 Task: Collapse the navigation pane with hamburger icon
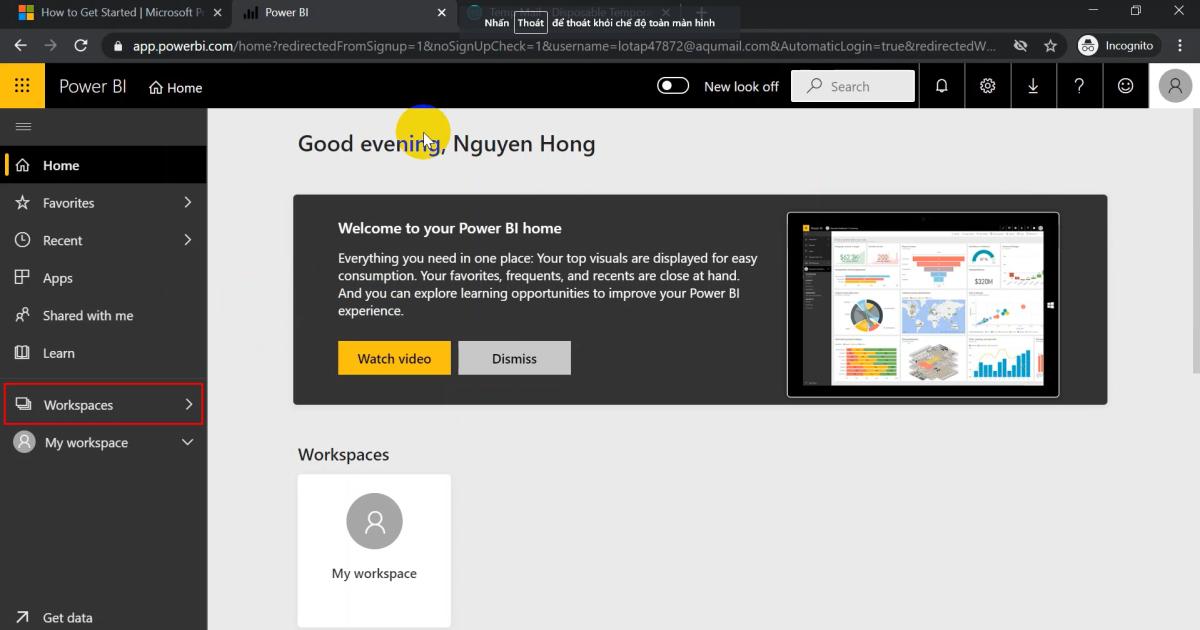21,126
